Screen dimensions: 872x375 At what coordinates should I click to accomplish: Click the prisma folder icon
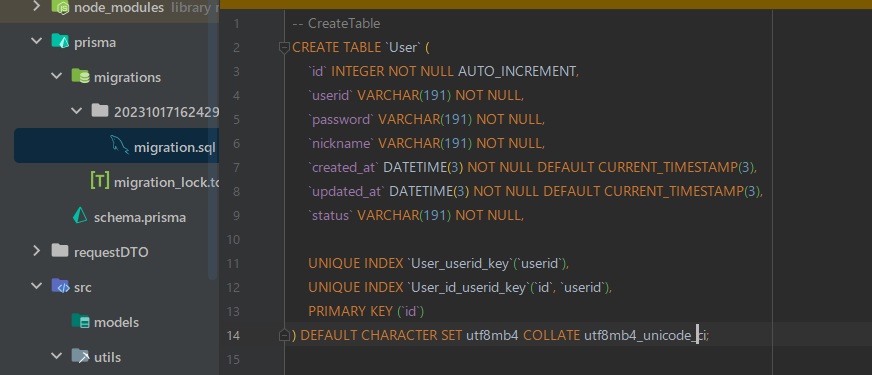[x=60, y=41]
